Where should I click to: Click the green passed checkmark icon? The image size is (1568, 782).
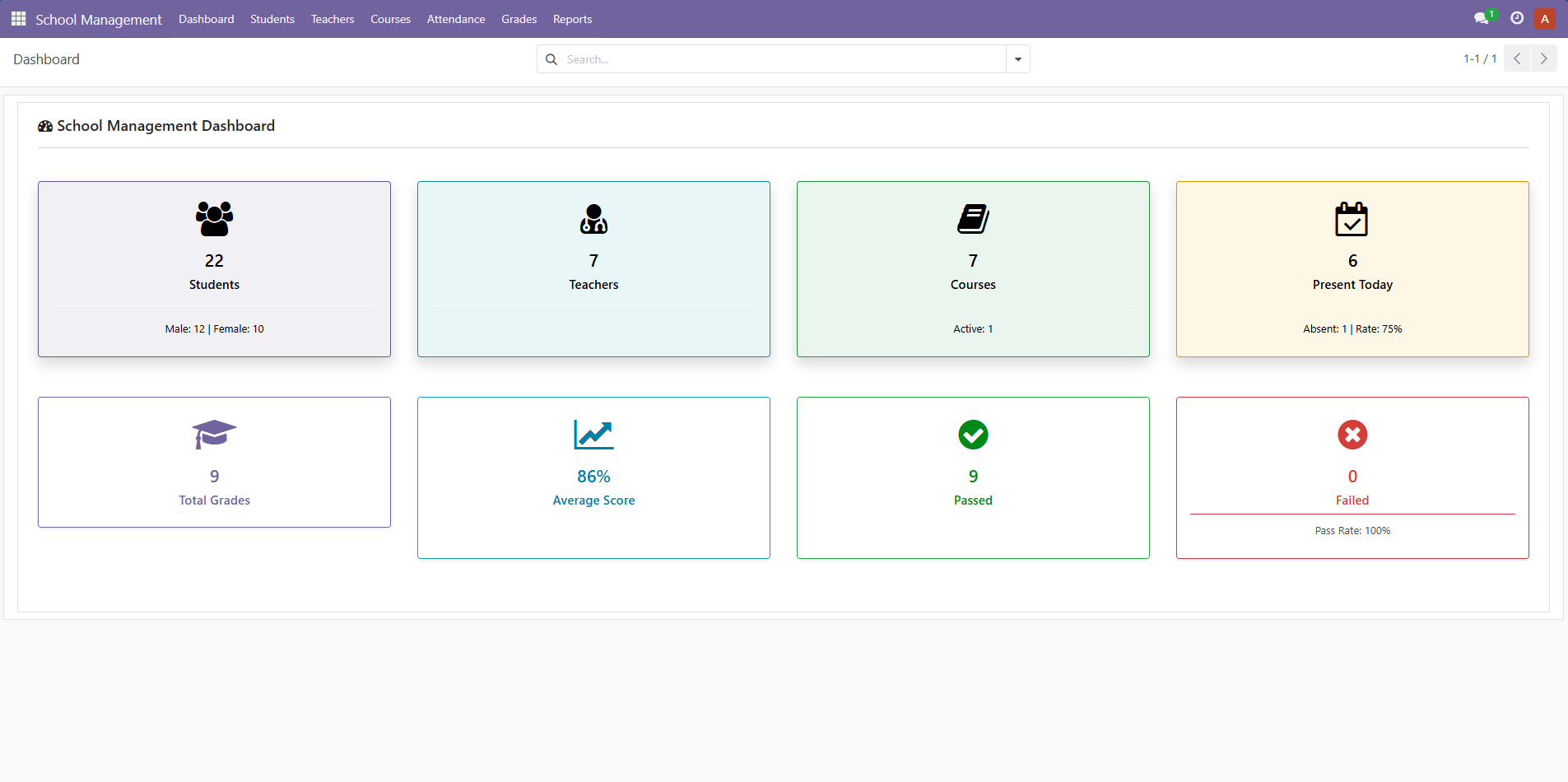[x=973, y=435]
